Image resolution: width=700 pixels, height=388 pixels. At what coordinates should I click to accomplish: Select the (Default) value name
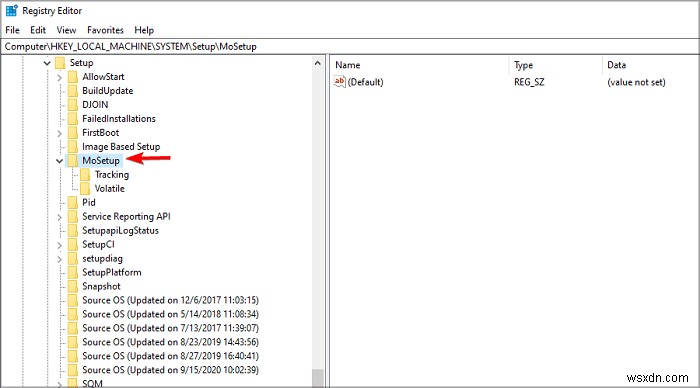click(x=366, y=82)
